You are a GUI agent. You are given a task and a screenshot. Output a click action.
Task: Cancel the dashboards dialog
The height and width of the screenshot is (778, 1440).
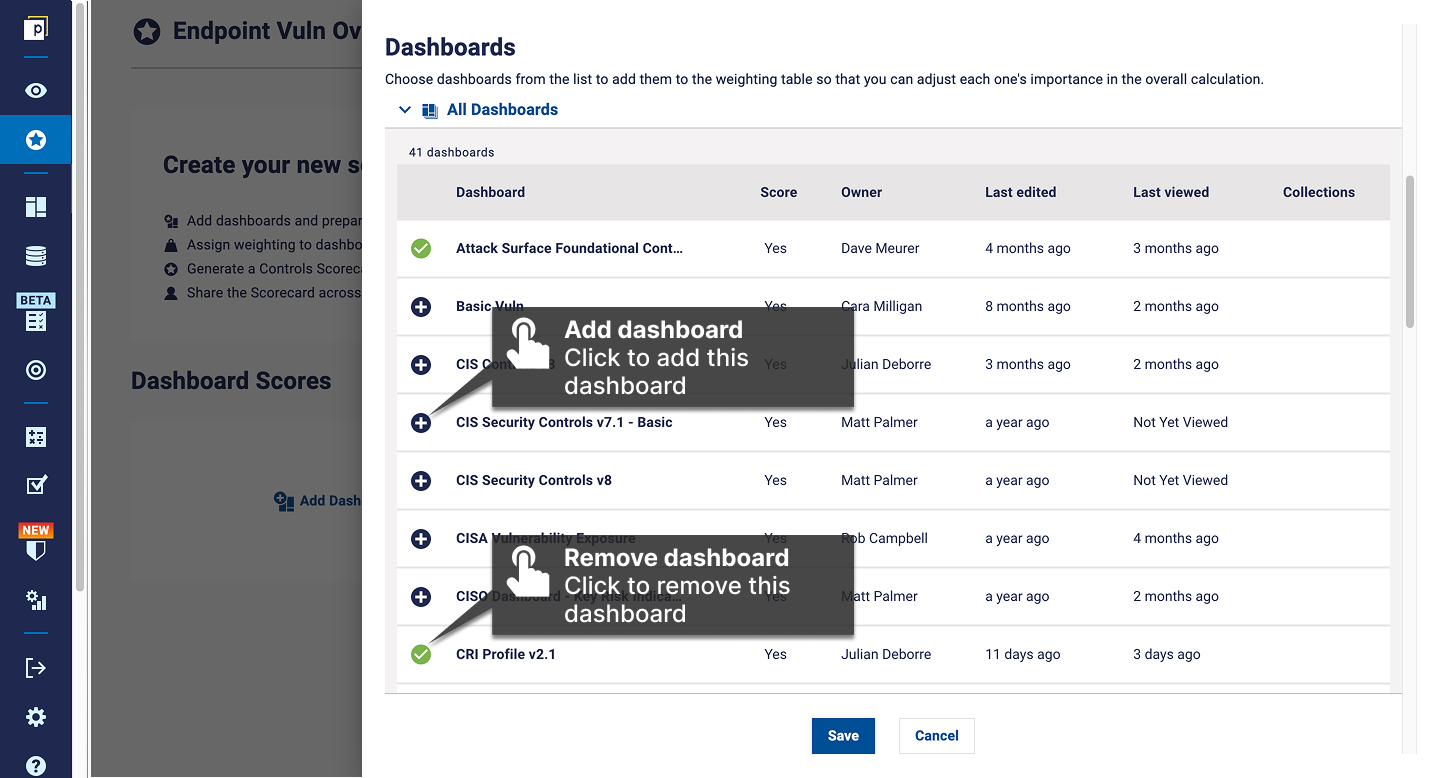click(x=936, y=735)
